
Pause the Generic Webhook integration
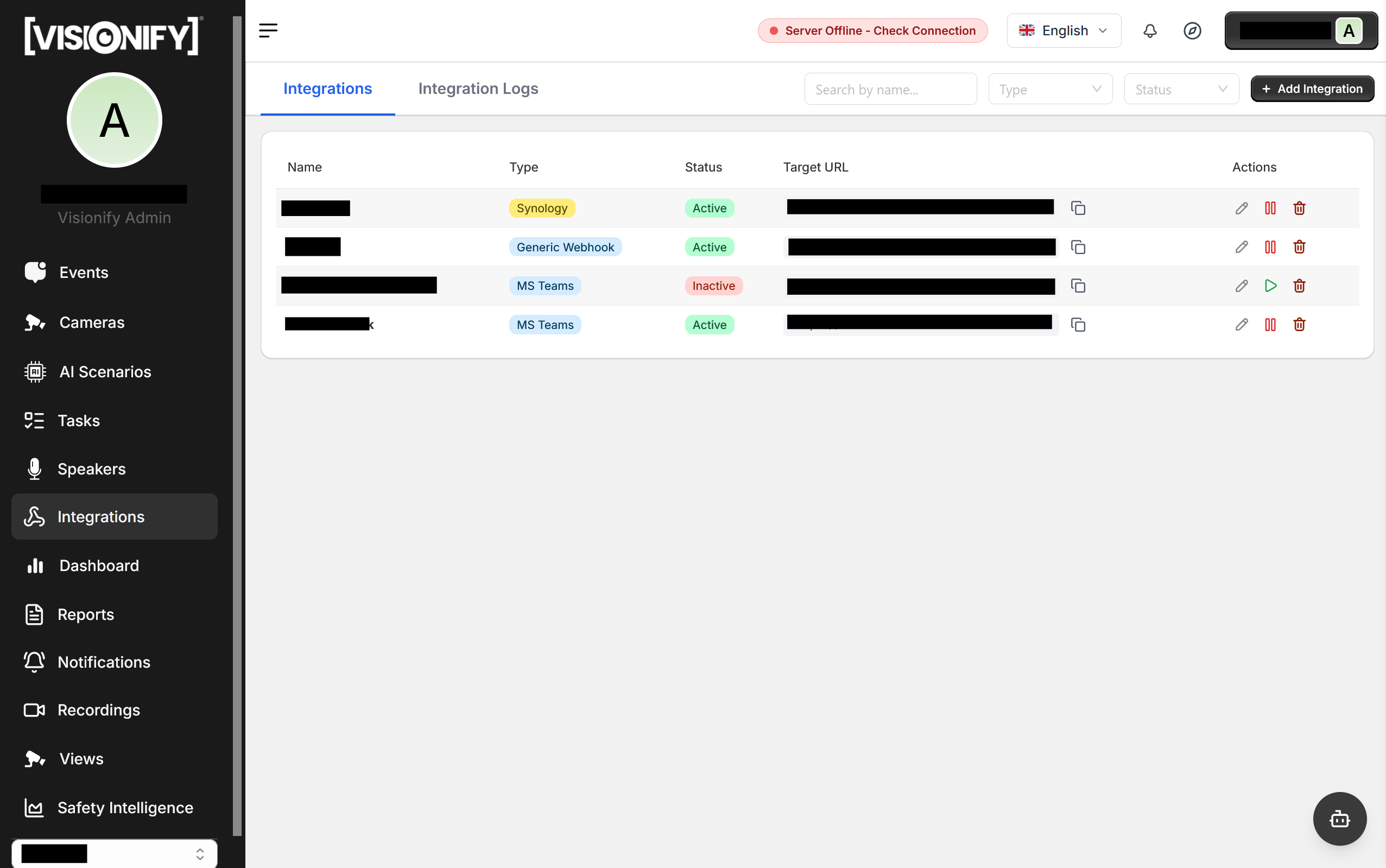click(1270, 247)
